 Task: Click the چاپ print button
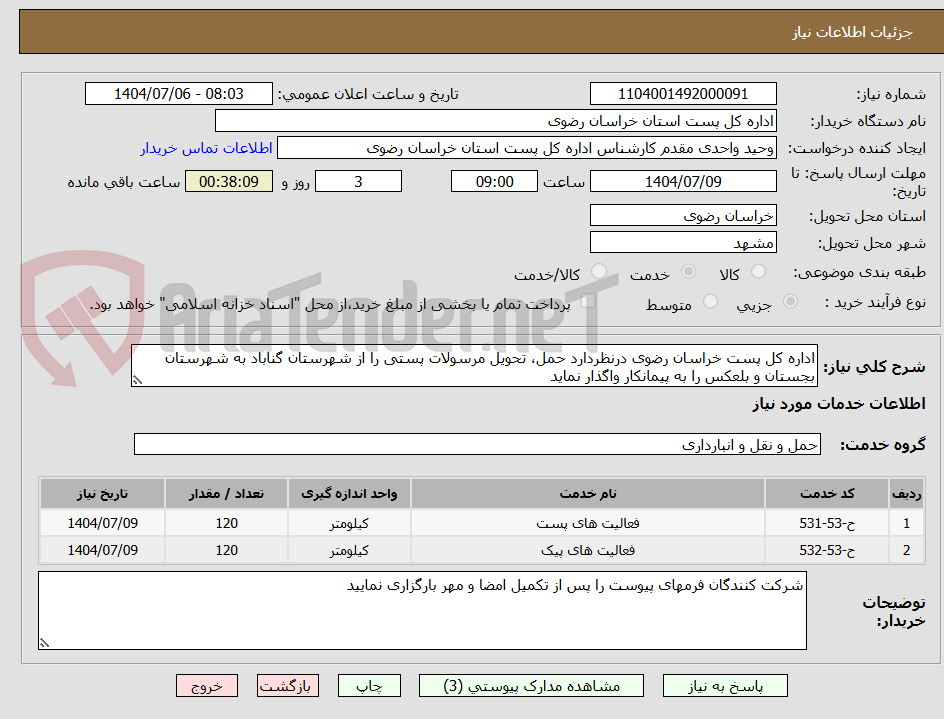tap(369, 686)
